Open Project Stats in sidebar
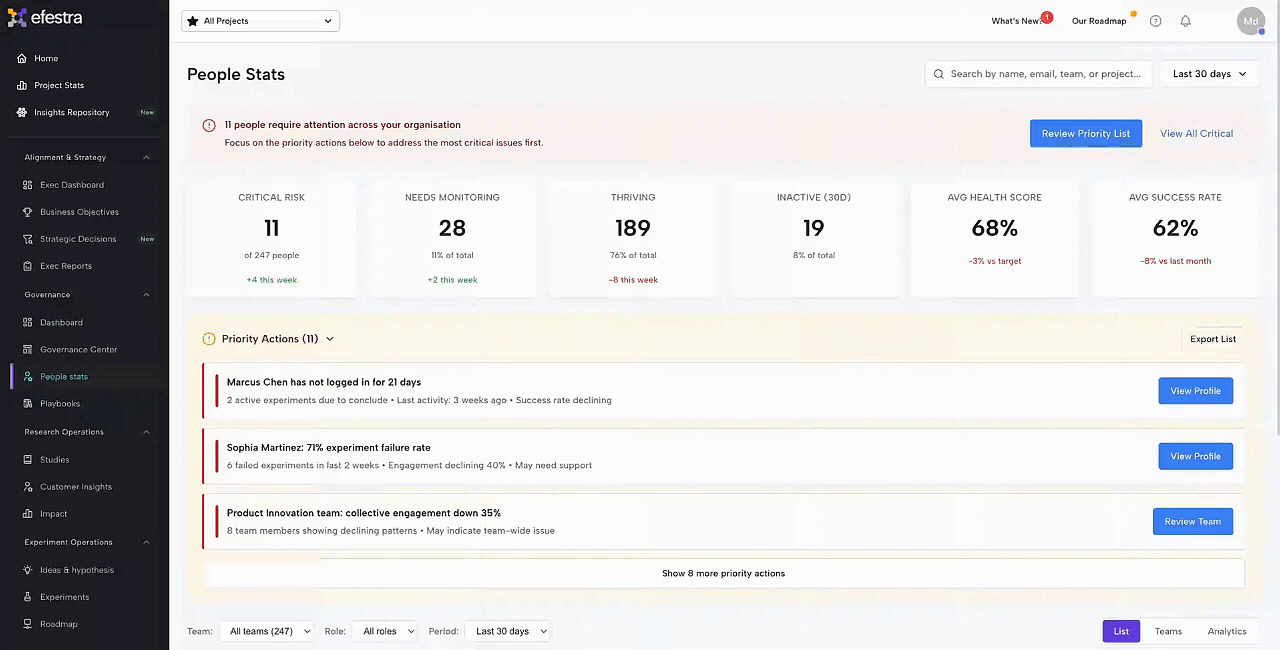 click(x=59, y=86)
